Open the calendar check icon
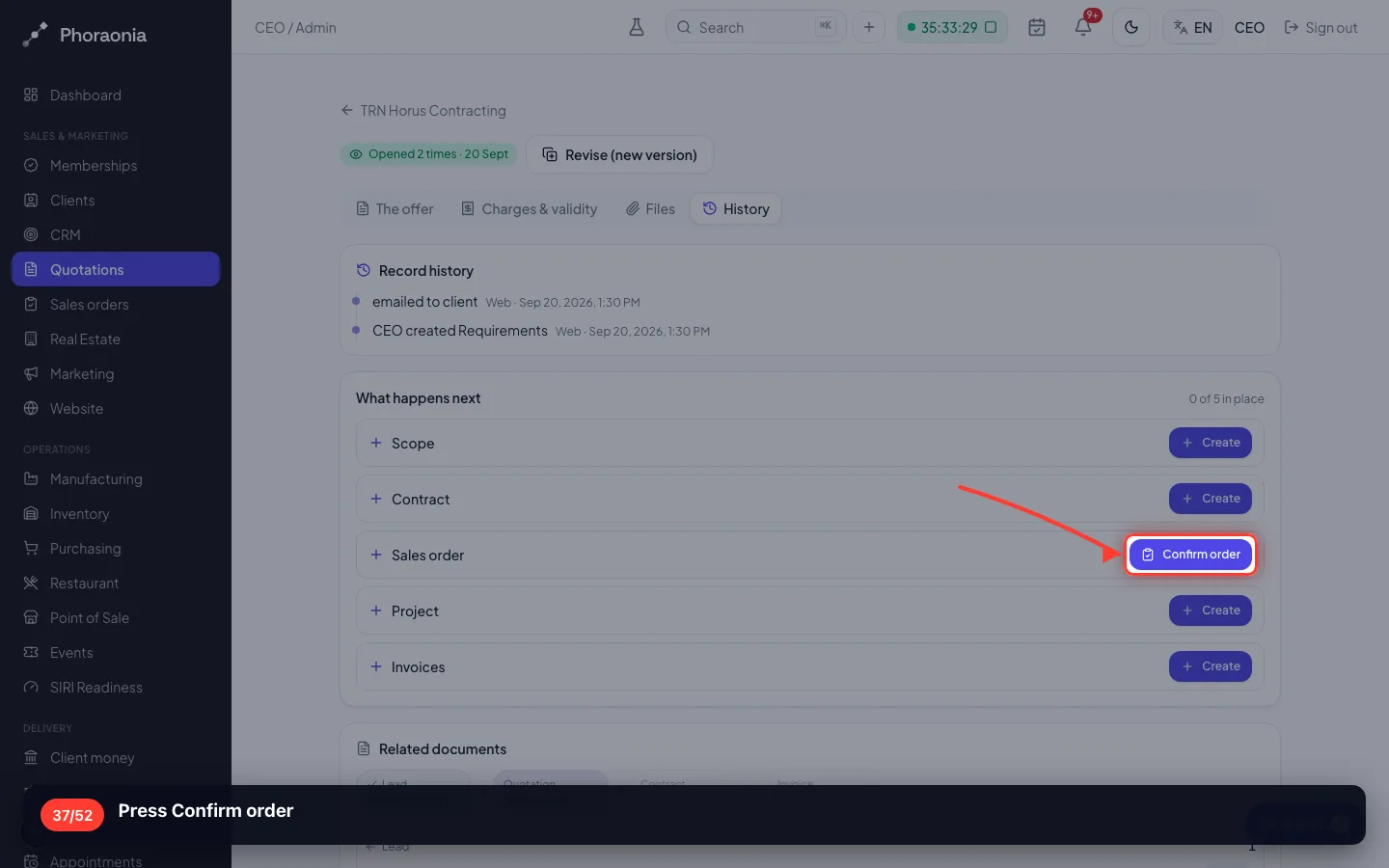This screenshot has height=868, width=1389. click(1037, 27)
